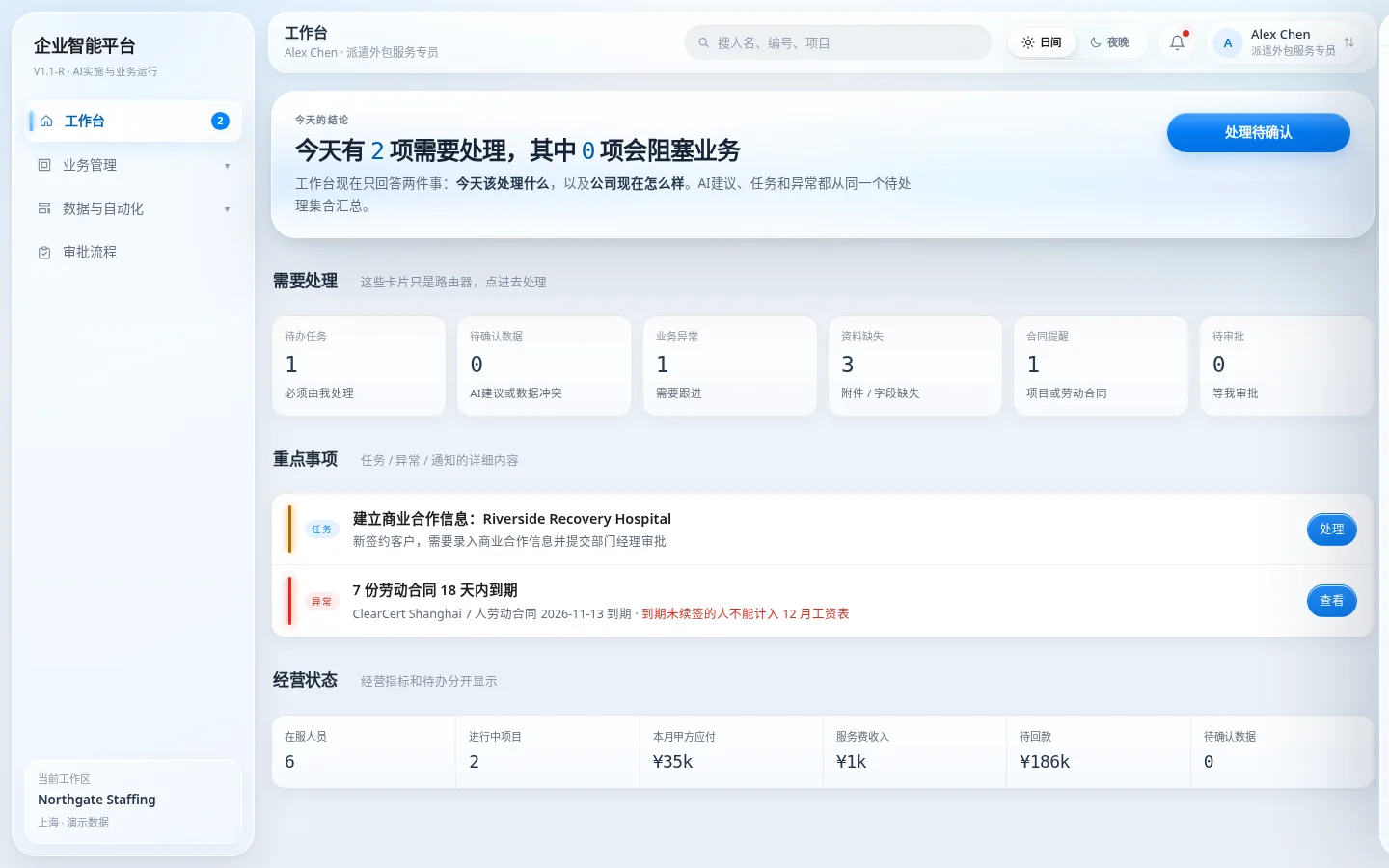Click the 在服人员 metric tile

364,752
